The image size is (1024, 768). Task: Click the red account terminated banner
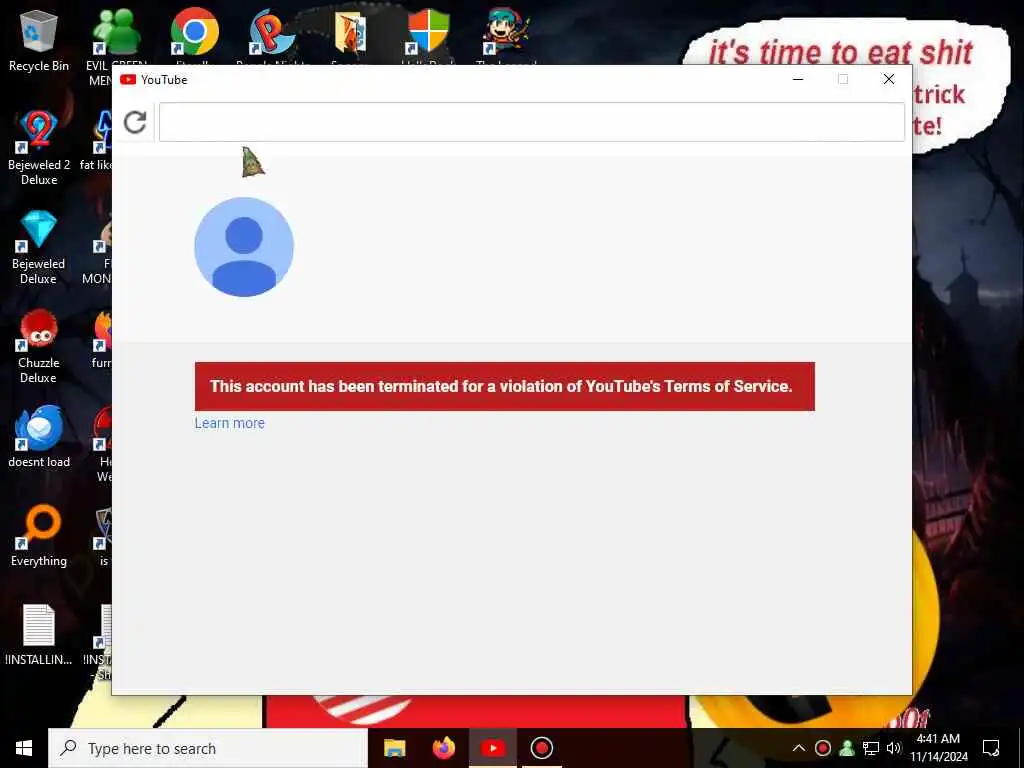pyautogui.click(x=505, y=387)
